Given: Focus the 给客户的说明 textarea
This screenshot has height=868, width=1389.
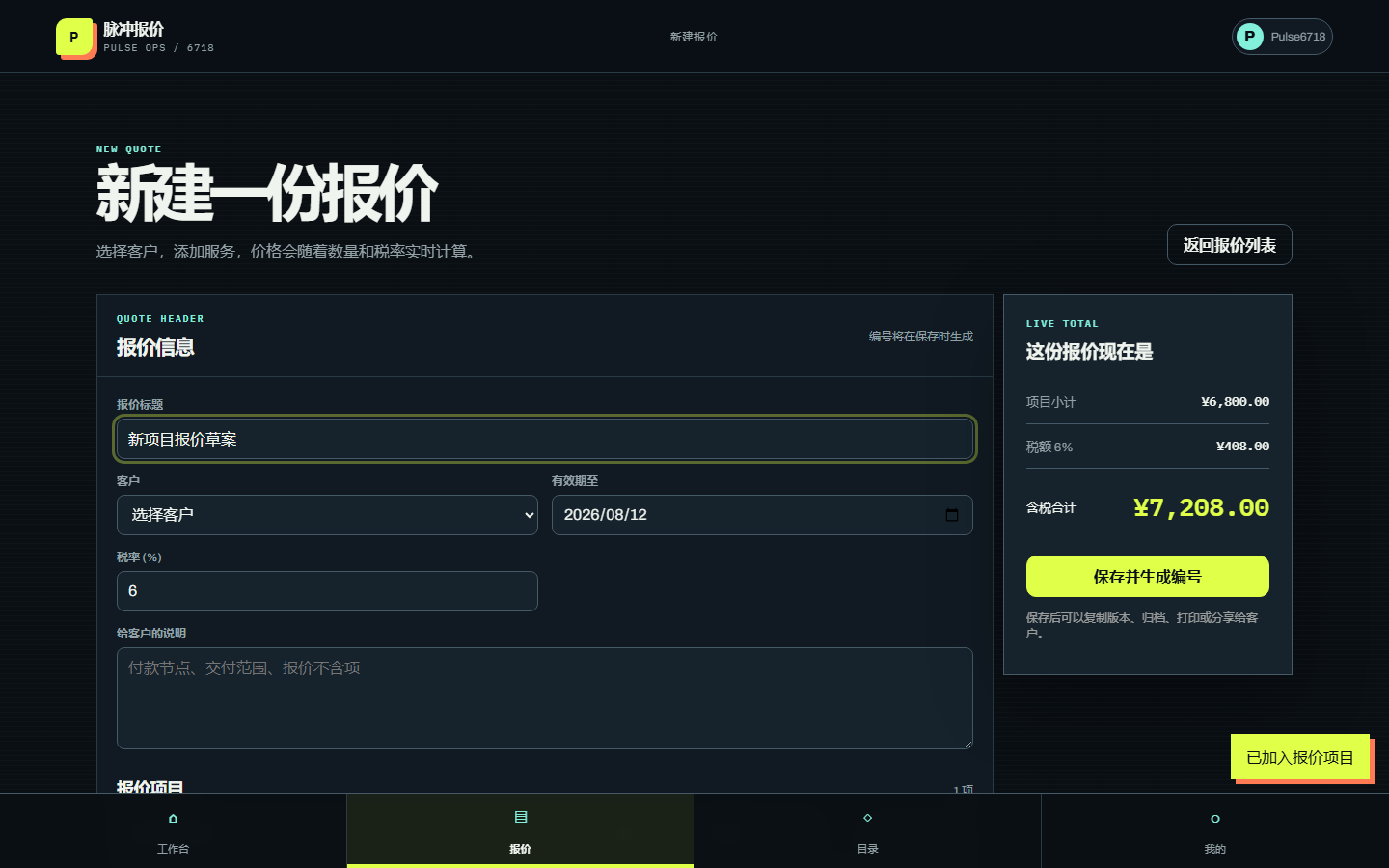Looking at the screenshot, I should [545, 698].
